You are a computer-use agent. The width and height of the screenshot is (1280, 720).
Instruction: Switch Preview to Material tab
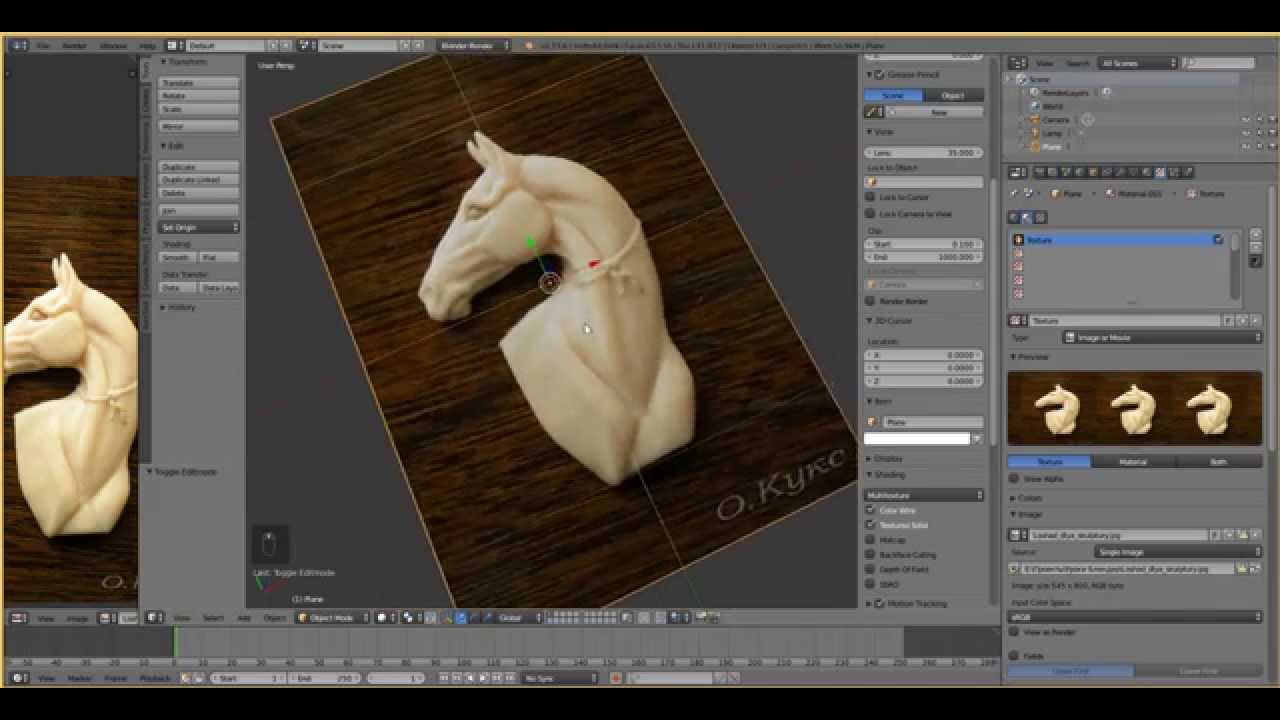click(x=1133, y=462)
